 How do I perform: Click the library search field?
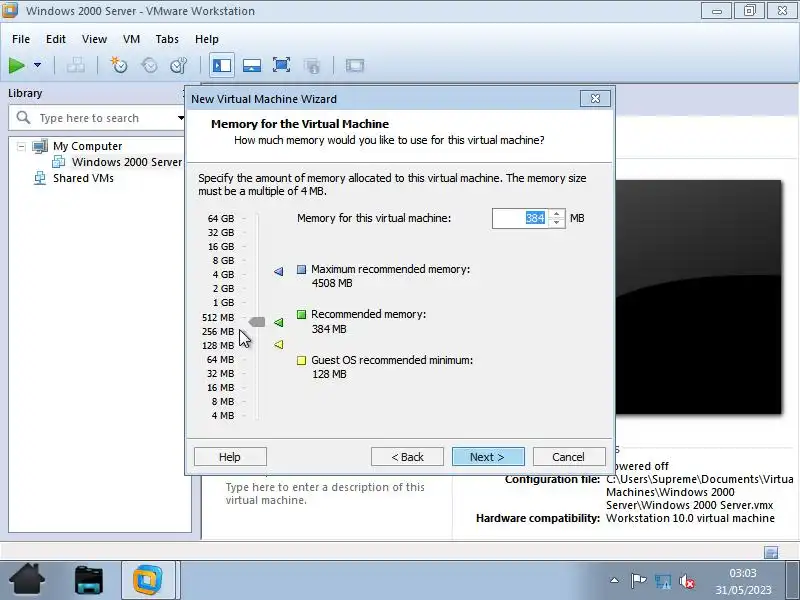coord(94,118)
